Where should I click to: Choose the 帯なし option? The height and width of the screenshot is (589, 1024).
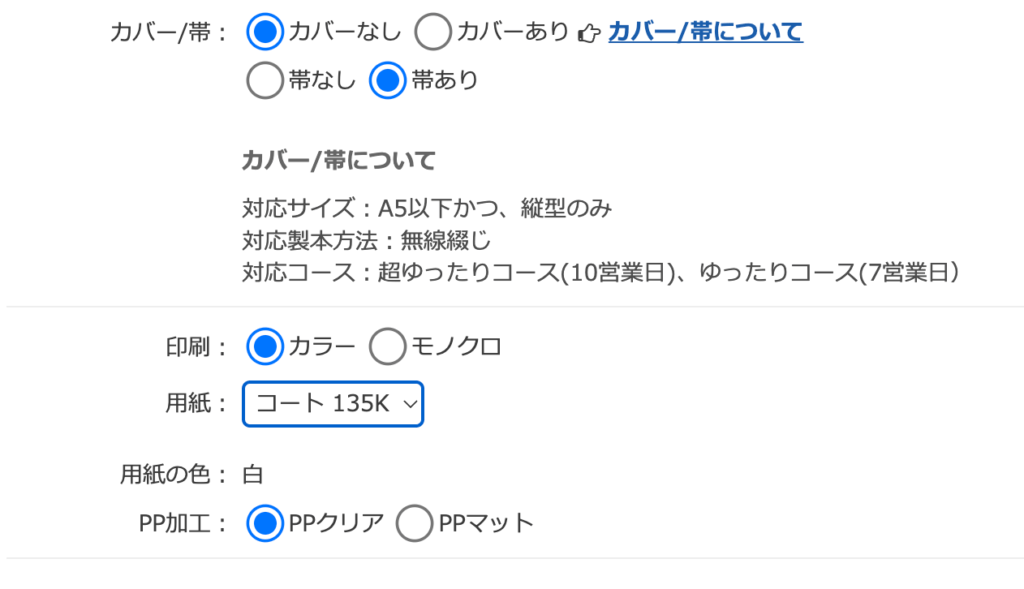point(265,81)
